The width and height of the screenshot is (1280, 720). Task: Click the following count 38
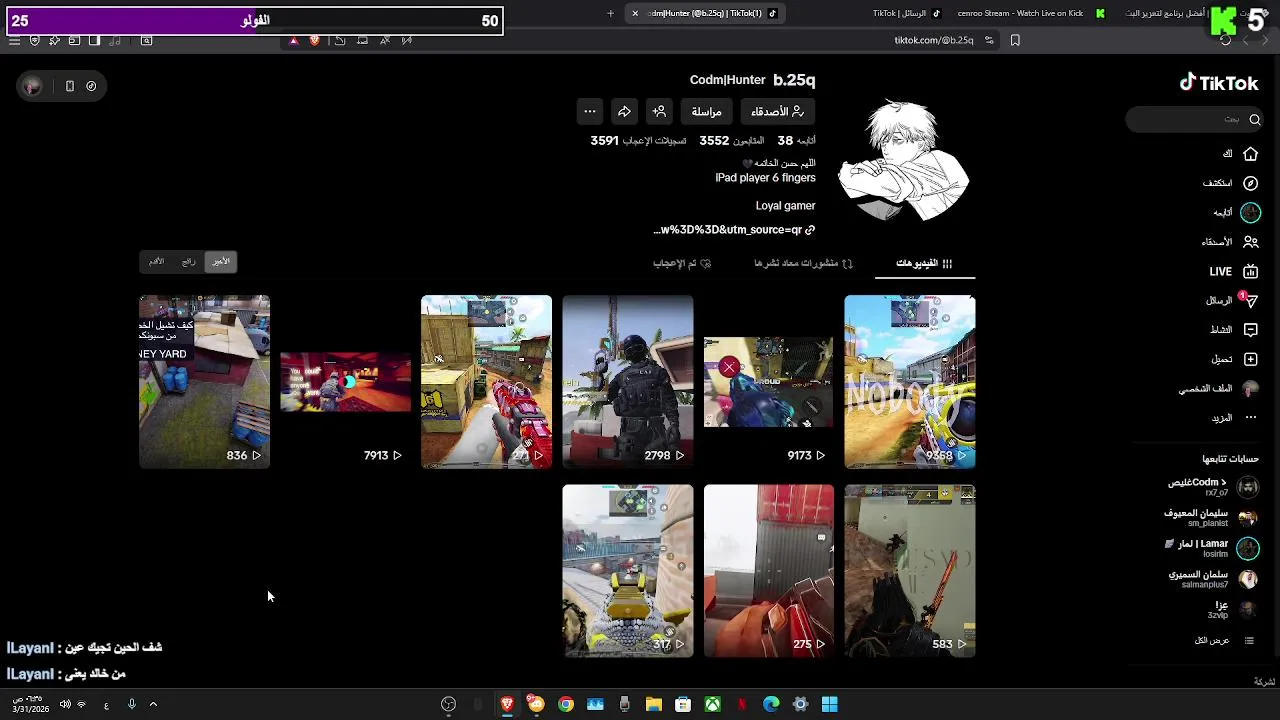click(x=785, y=141)
